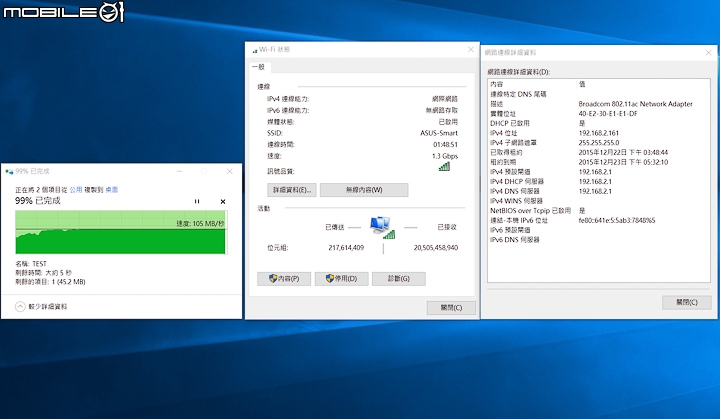The width and height of the screenshot is (720, 419).
Task: Select the 一般 tab in Wi-Fi status
Action: [x=259, y=67]
